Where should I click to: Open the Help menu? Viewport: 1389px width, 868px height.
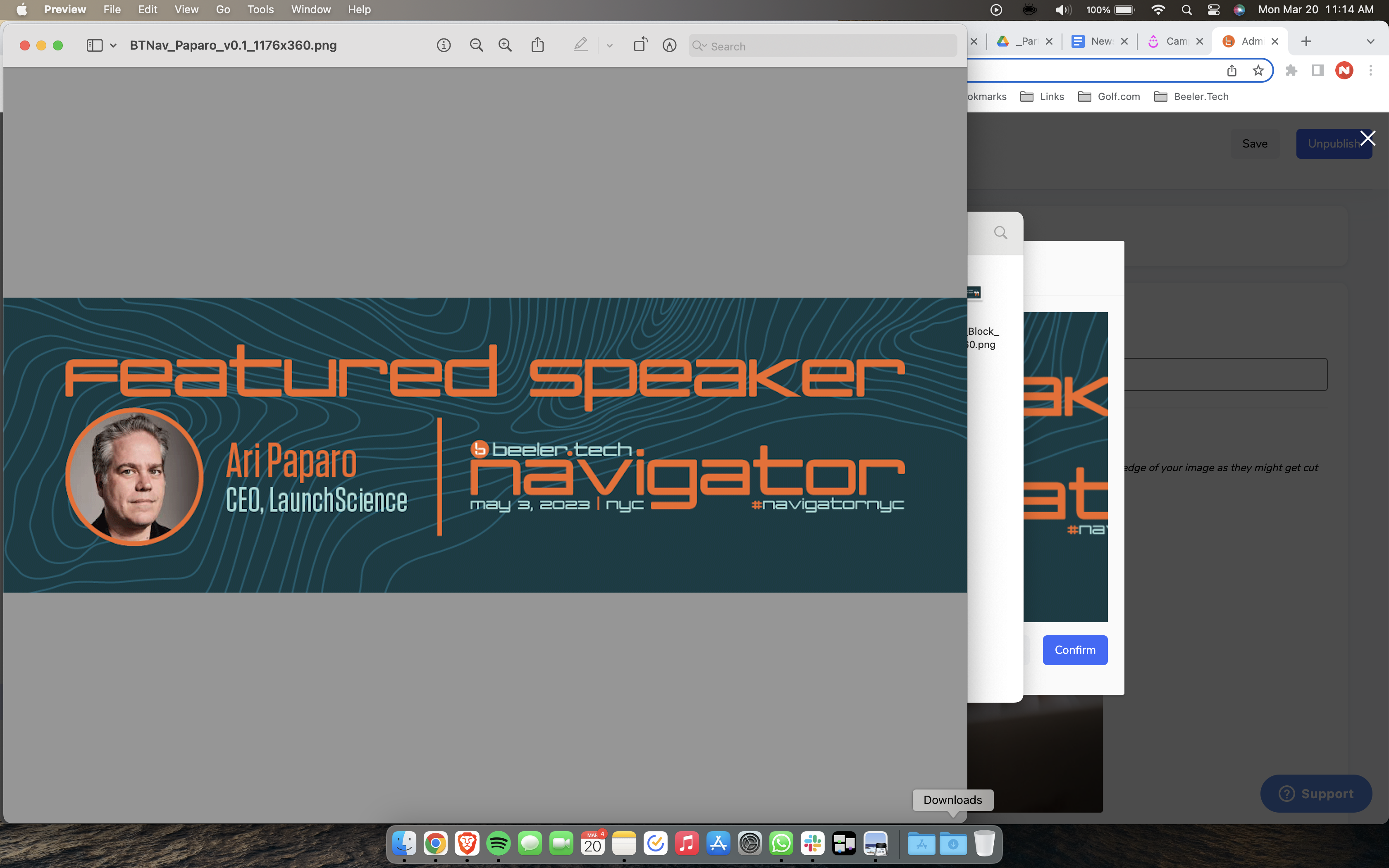[x=359, y=9]
